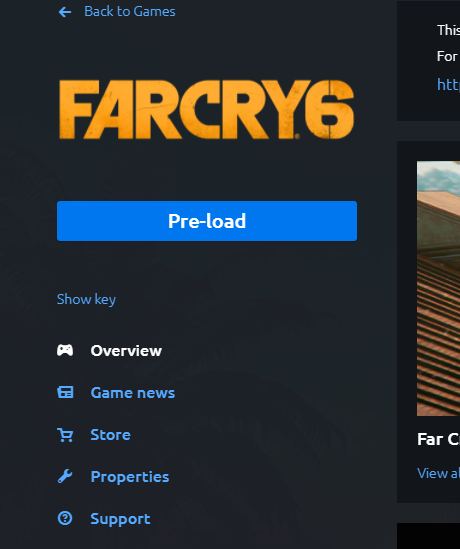Open the partially visible http link

[448, 84]
